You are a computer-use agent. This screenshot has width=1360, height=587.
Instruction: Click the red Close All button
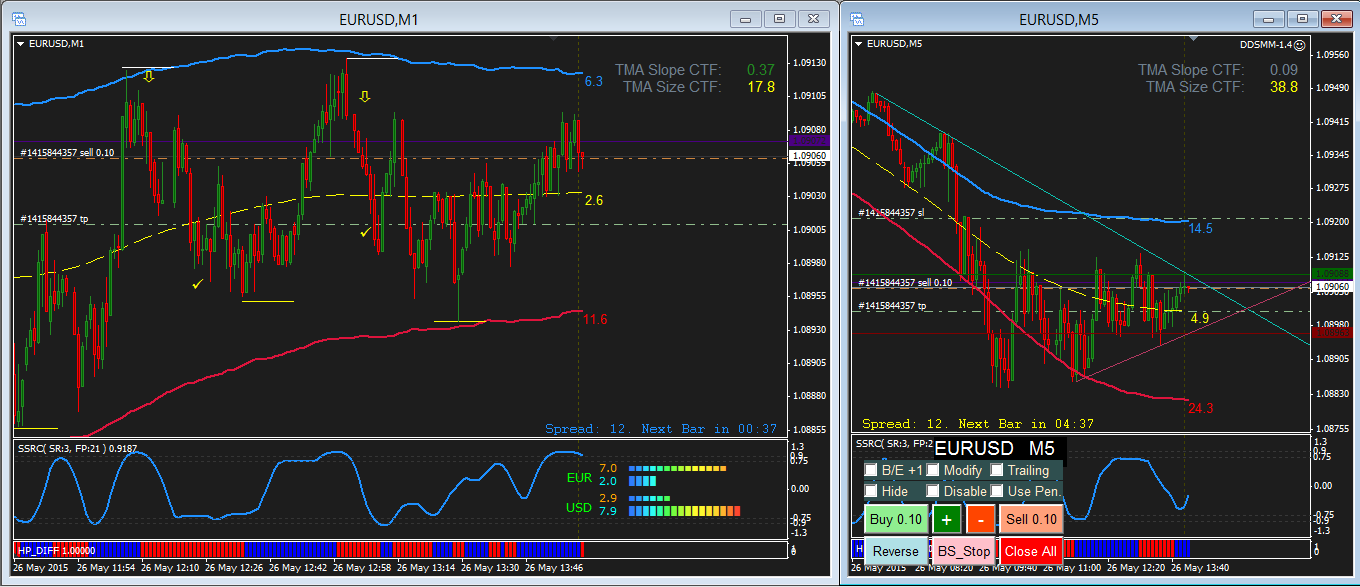pyautogui.click(x=1031, y=551)
